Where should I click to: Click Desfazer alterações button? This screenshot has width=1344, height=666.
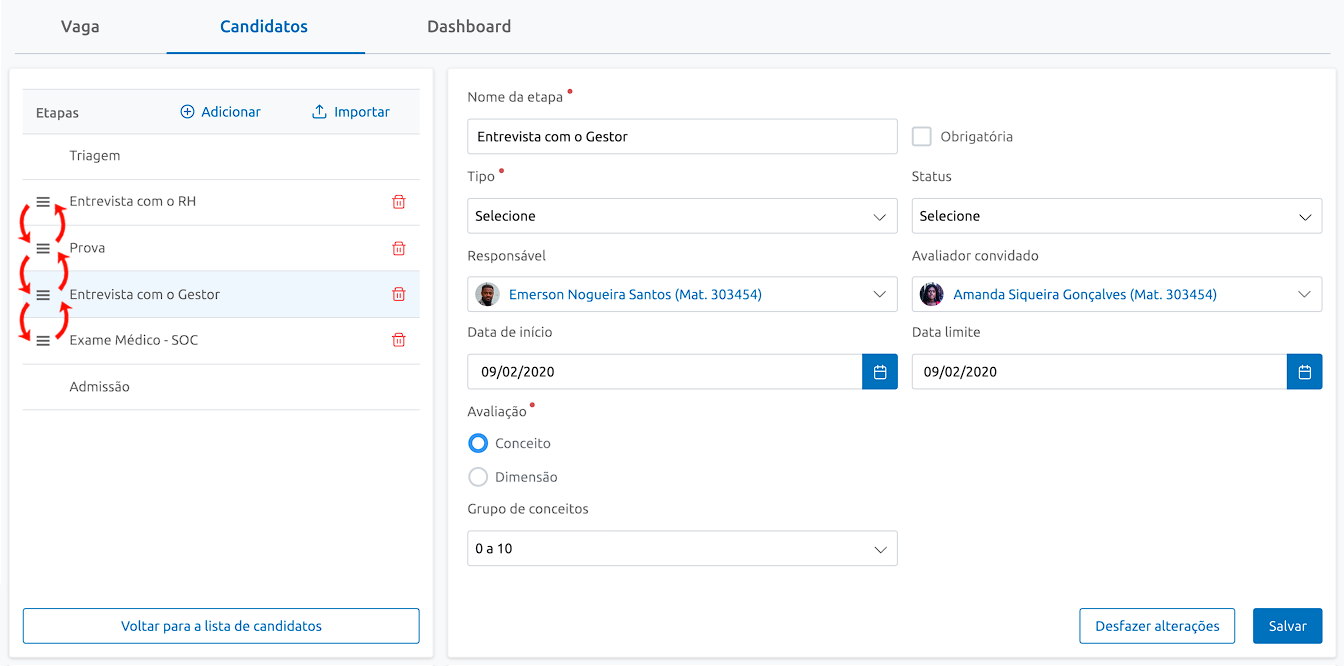pos(1157,626)
